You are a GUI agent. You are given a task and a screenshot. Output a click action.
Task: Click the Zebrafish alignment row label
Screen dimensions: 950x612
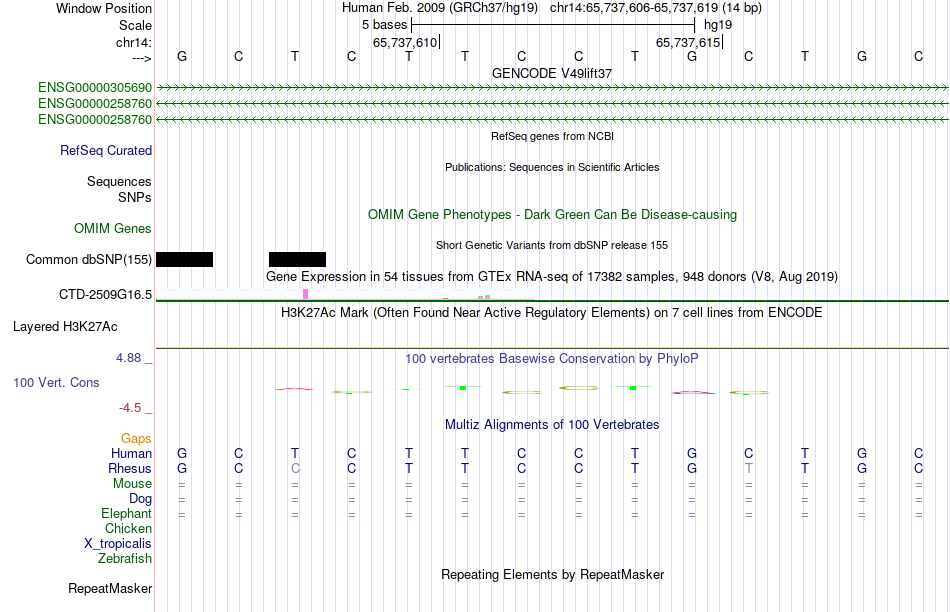(125, 558)
